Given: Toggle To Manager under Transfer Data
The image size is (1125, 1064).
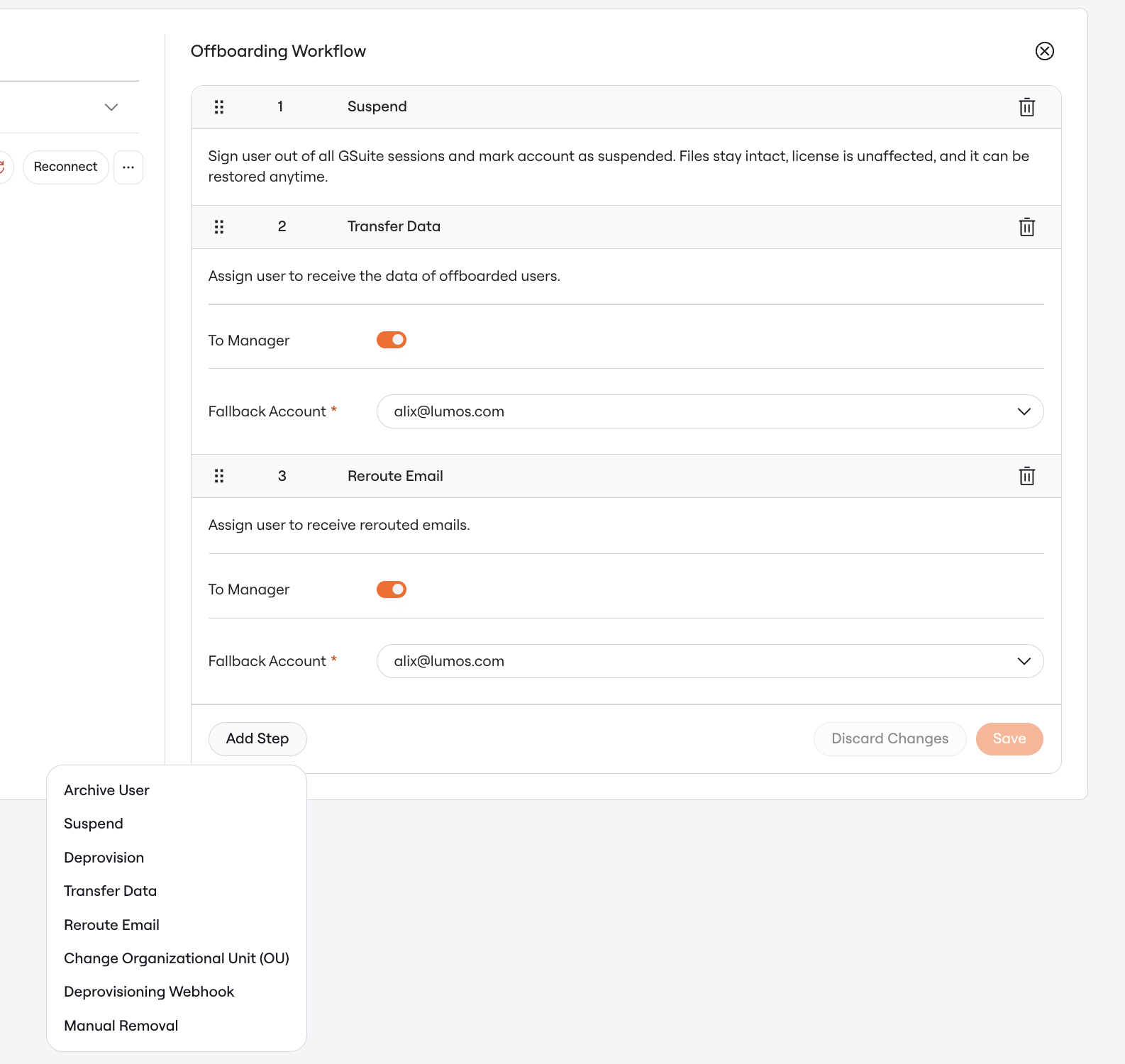Looking at the screenshot, I should [392, 340].
